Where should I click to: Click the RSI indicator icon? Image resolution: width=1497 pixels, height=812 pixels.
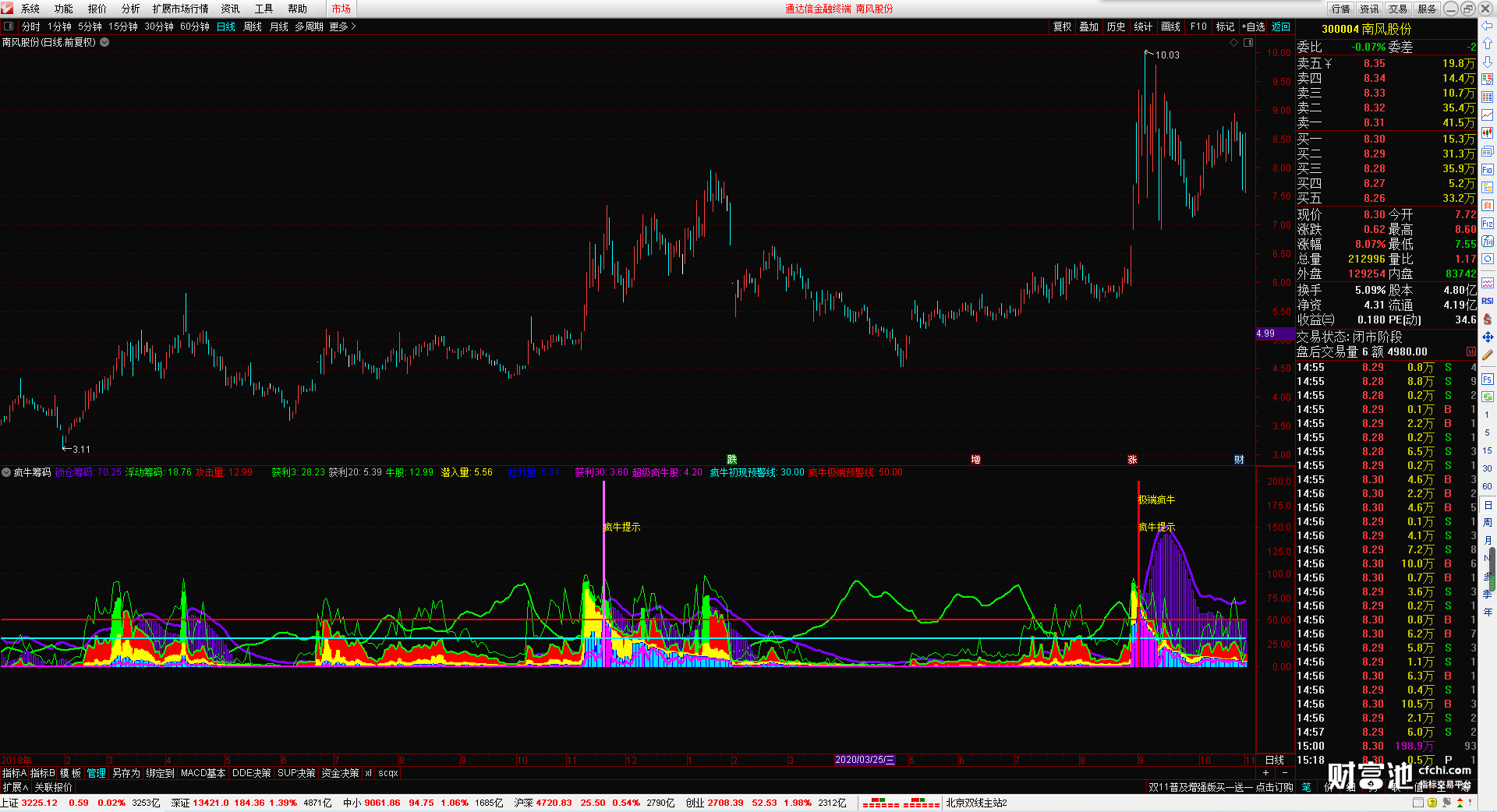pyautogui.click(x=1488, y=301)
